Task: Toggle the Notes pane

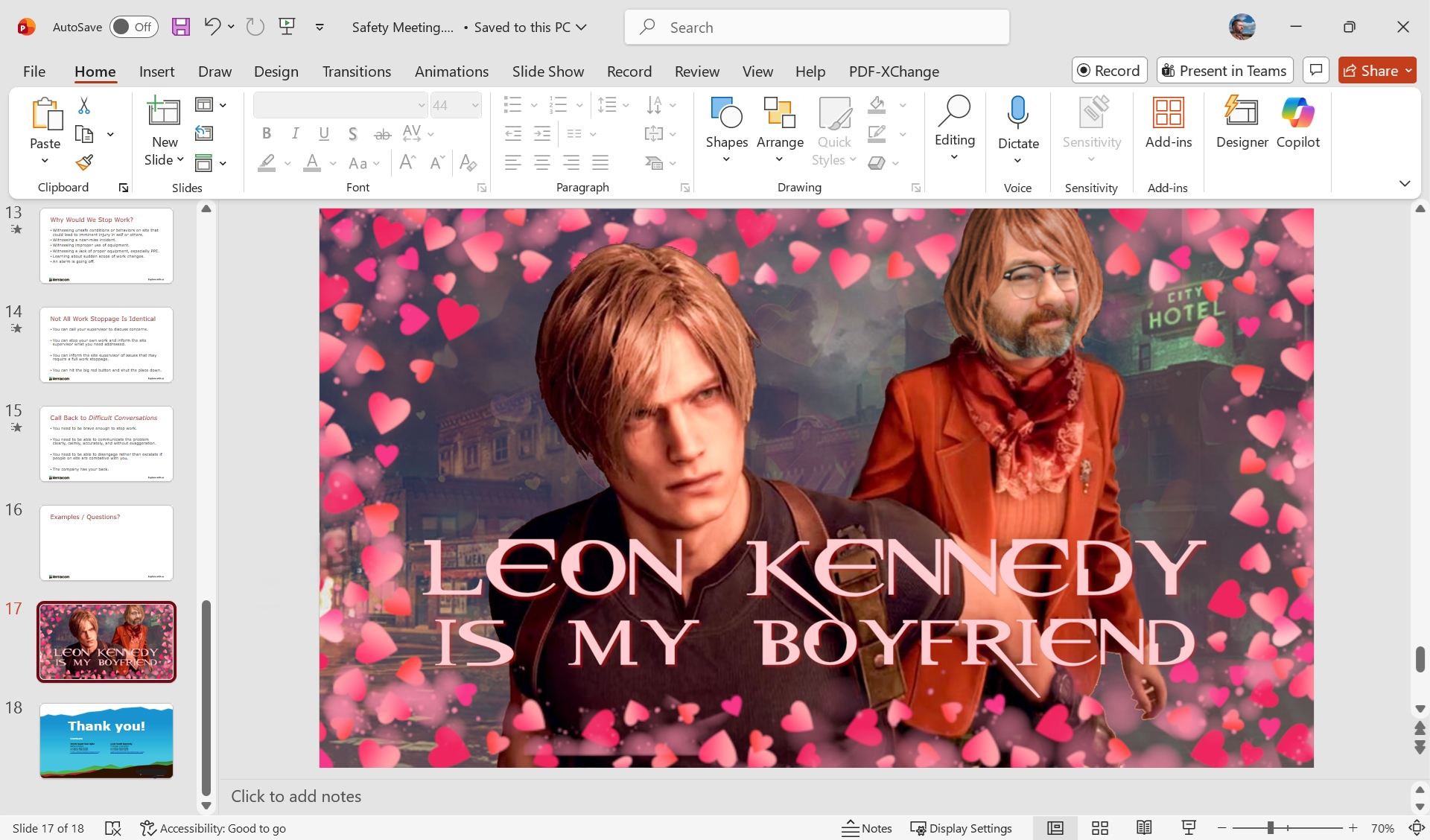Action: (x=867, y=828)
